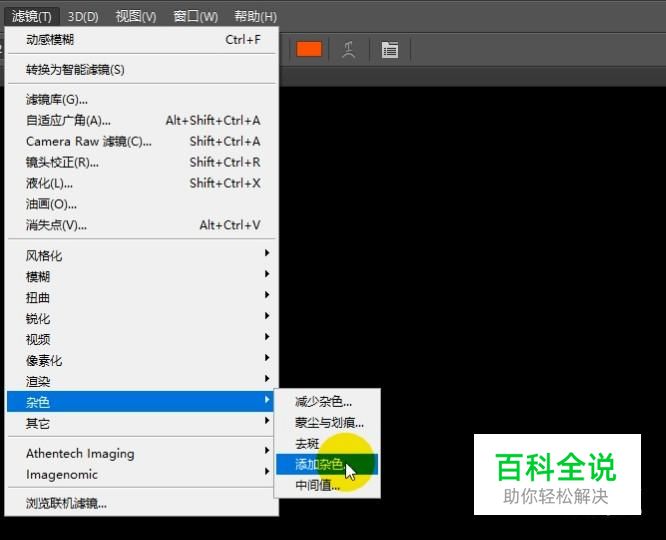Select 添加杂色... in submenu
Viewport: 666px width, 540px height.
point(327,464)
